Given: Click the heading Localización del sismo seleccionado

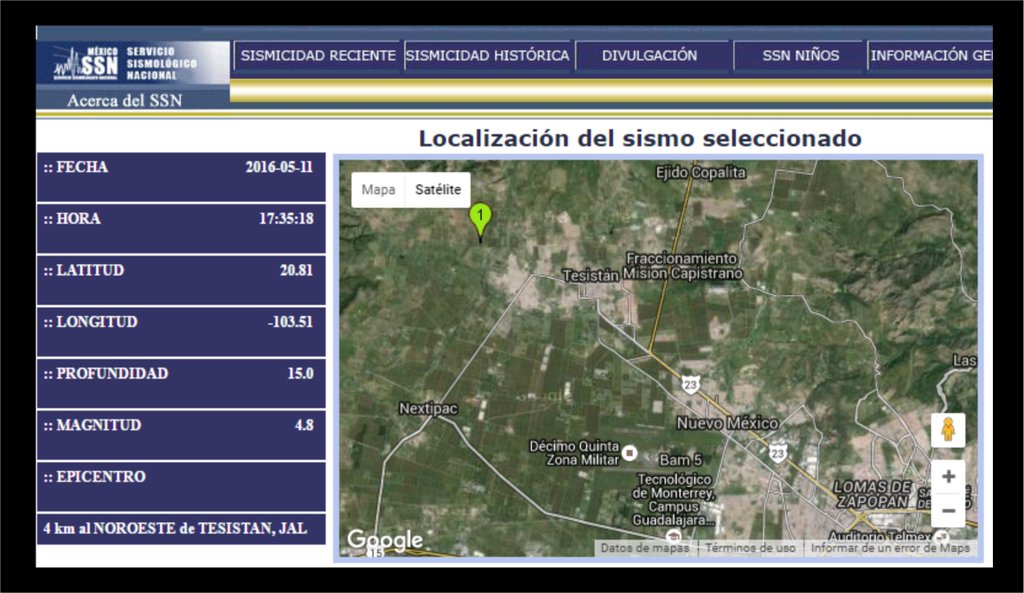Looking at the screenshot, I should click(x=640, y=138).
